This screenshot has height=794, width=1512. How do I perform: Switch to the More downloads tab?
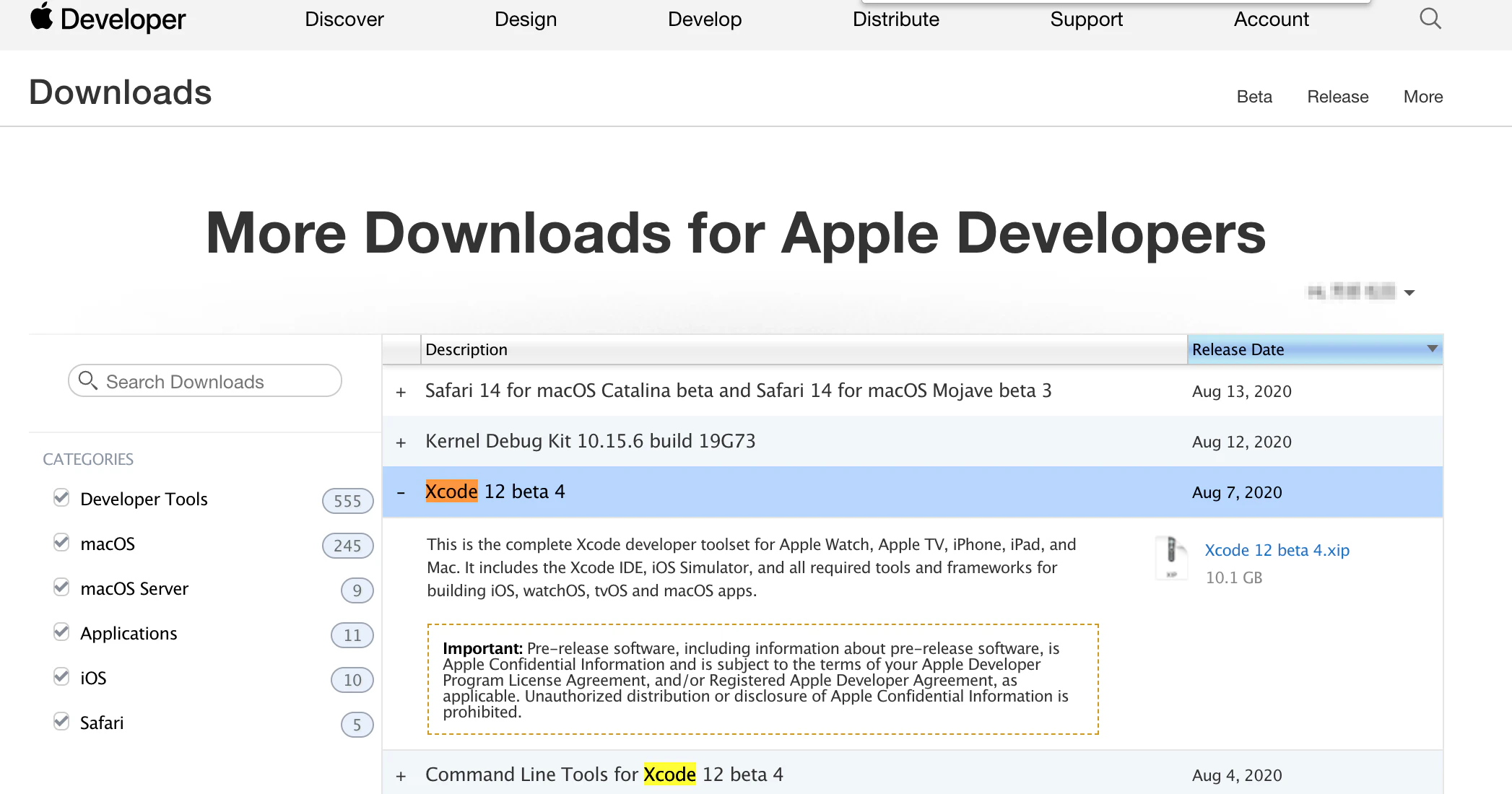[1423, 97]
